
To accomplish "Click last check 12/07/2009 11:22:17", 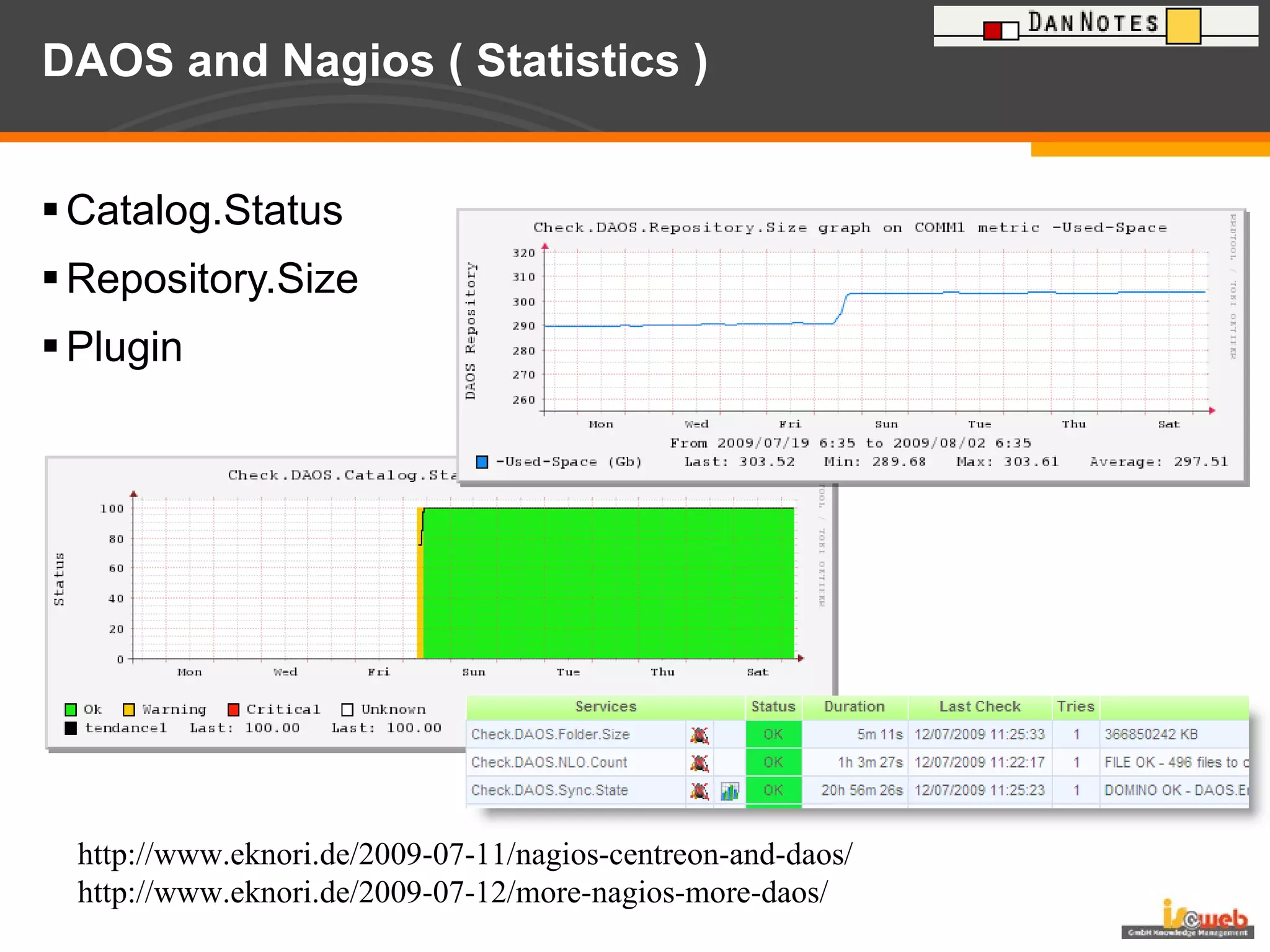I will pyautogui.click(x=980, y=762).
